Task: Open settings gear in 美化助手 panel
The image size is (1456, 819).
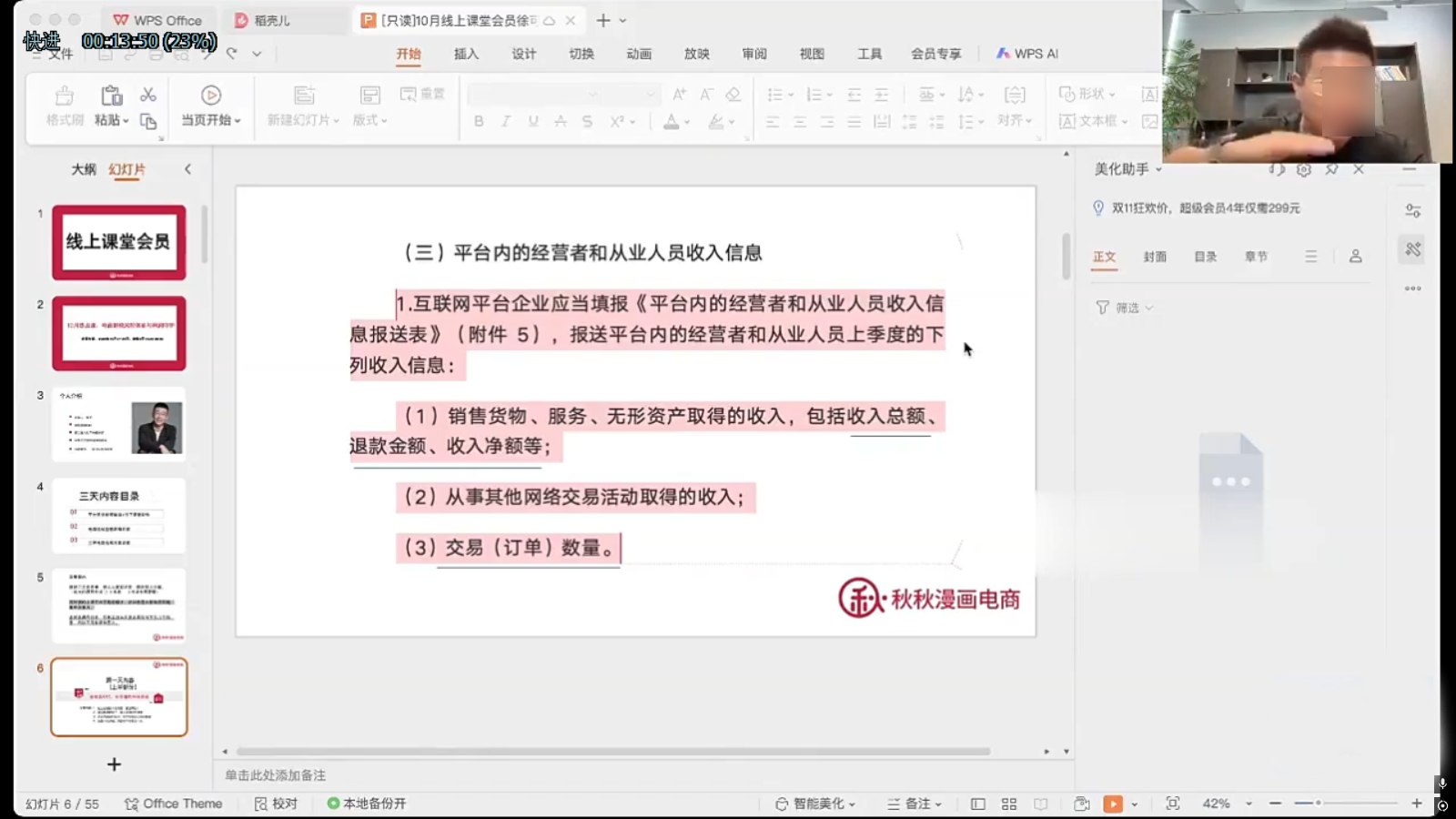Action: point(1304,169)
